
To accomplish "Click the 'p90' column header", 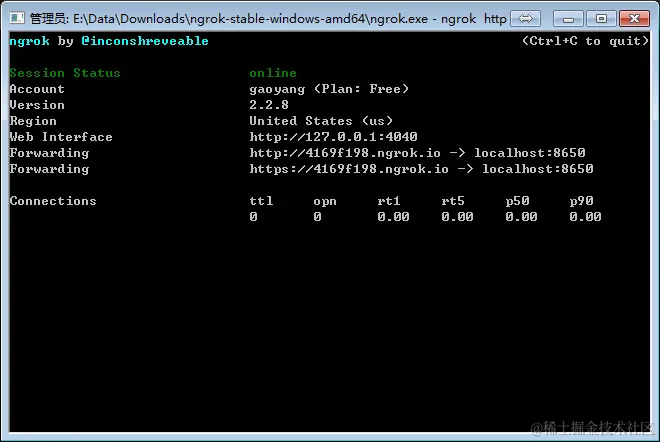I will pos(581,201).
